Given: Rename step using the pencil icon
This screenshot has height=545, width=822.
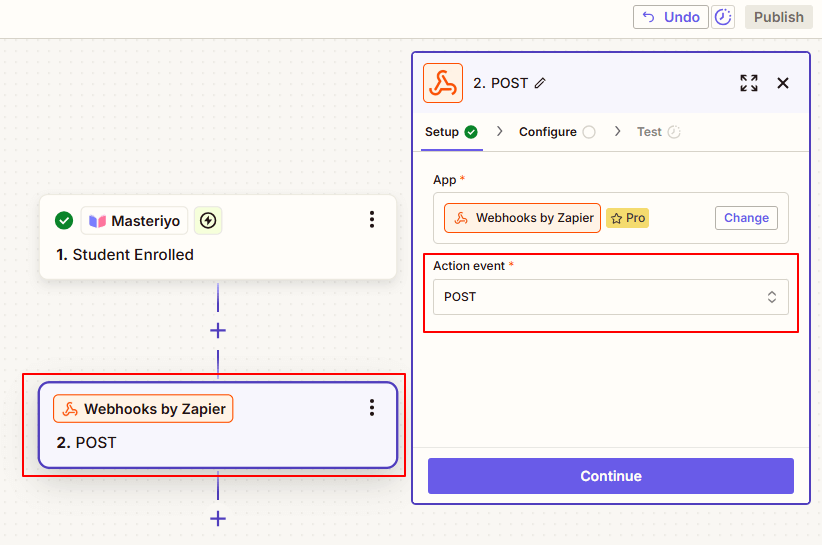Looking at the screenshot, I should (x=540, y=83).
